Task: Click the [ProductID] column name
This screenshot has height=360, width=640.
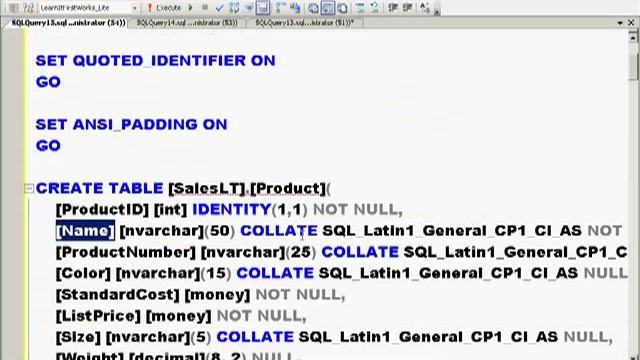Action: (x=102, y=210)
